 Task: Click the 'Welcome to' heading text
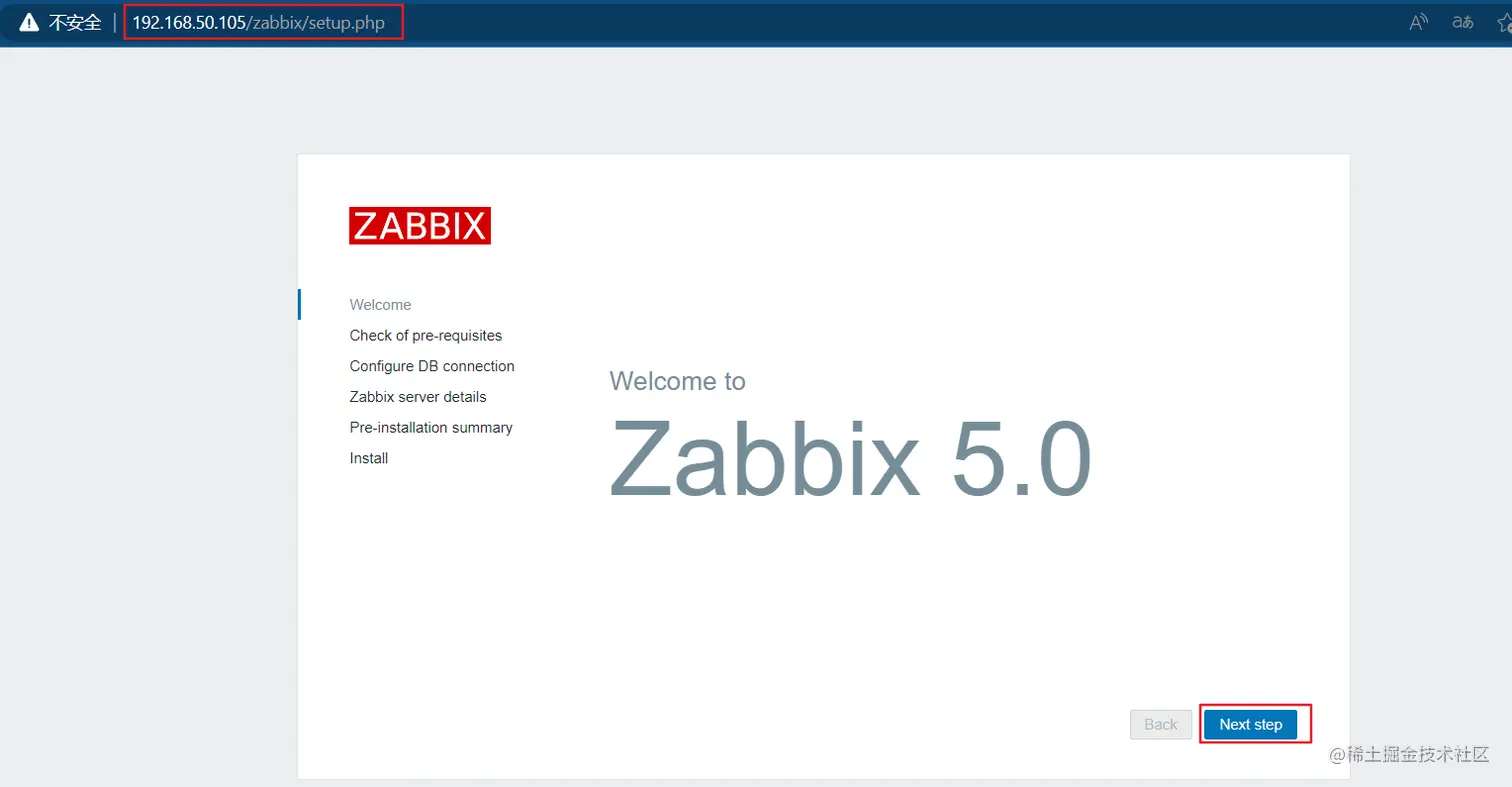677,381
